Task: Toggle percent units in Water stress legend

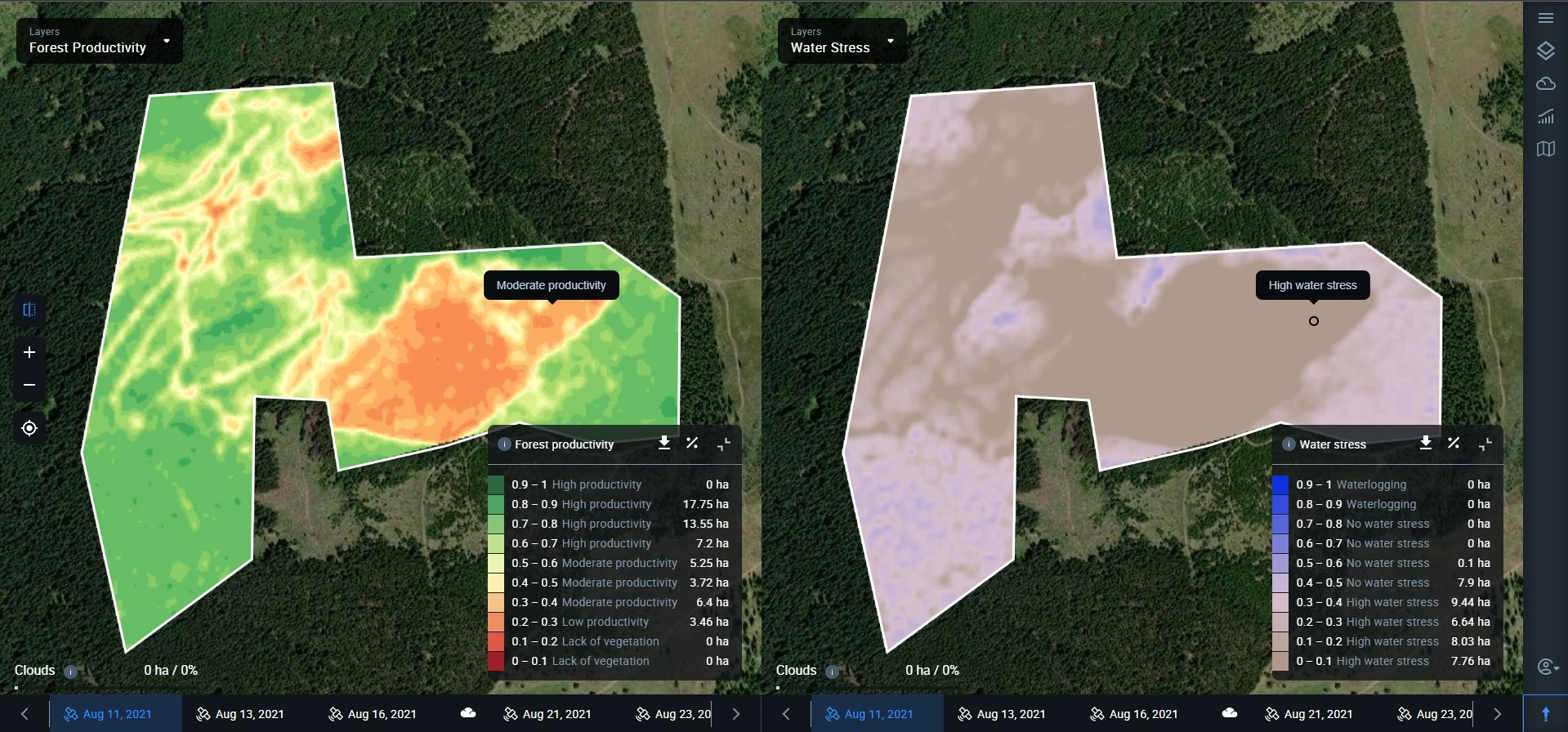Action: [x=1454, y=443]
